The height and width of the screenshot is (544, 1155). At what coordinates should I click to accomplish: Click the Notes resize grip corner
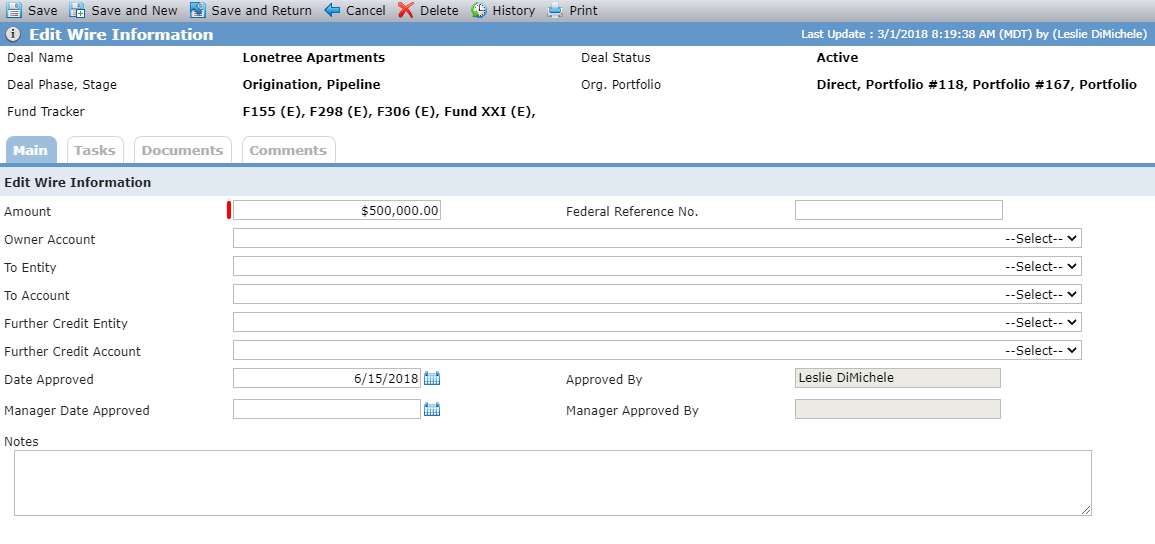pos(1086,510)
